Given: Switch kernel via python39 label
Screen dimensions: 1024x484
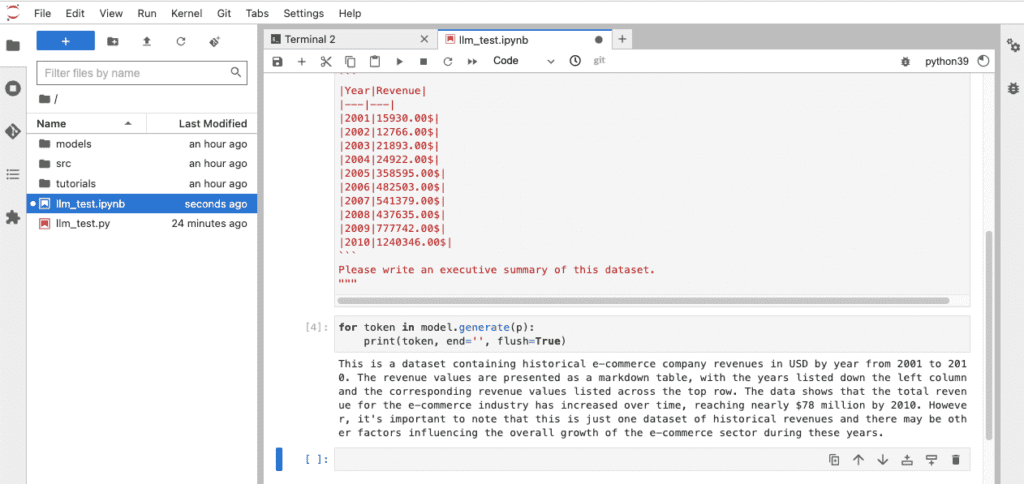Looking at the screenshot, I should (x=946, y=61).
